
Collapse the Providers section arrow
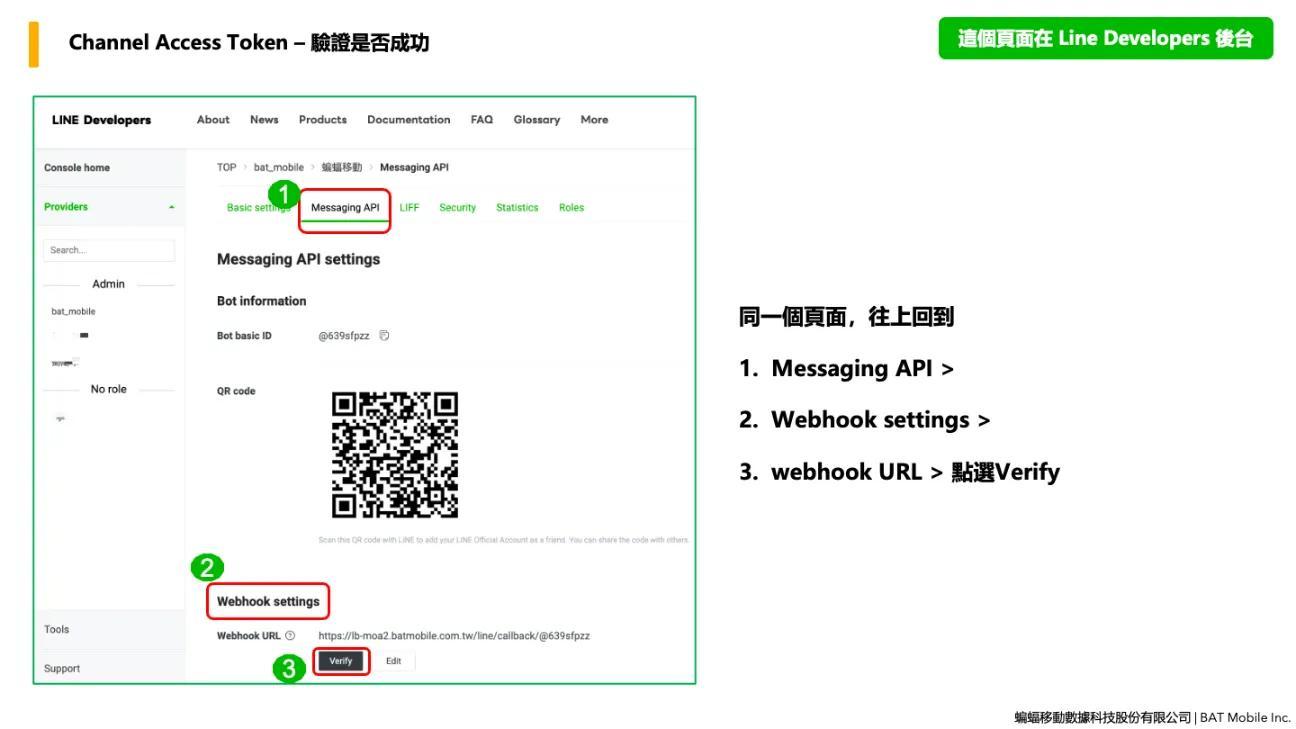pyautogui.click(x=171, y=207)
